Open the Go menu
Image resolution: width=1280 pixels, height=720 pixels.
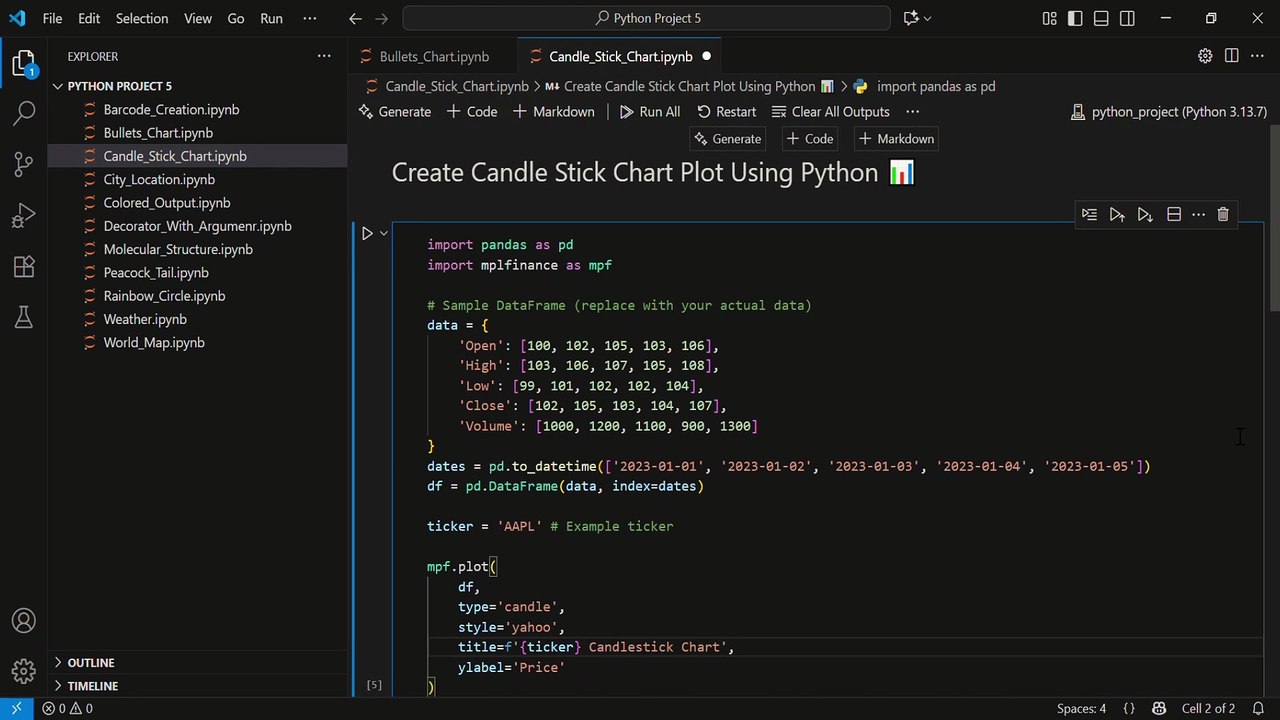[236, 18]
